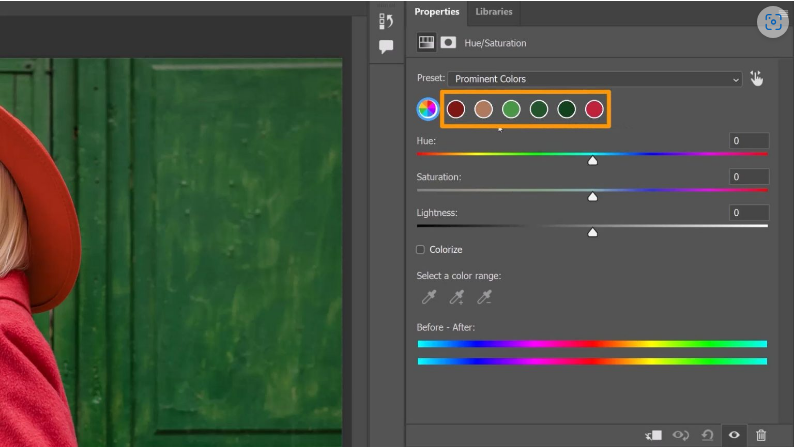Viewport: 794px width, 448px height.
Task: Focus the Hue value field
Action: coord(749,141)
